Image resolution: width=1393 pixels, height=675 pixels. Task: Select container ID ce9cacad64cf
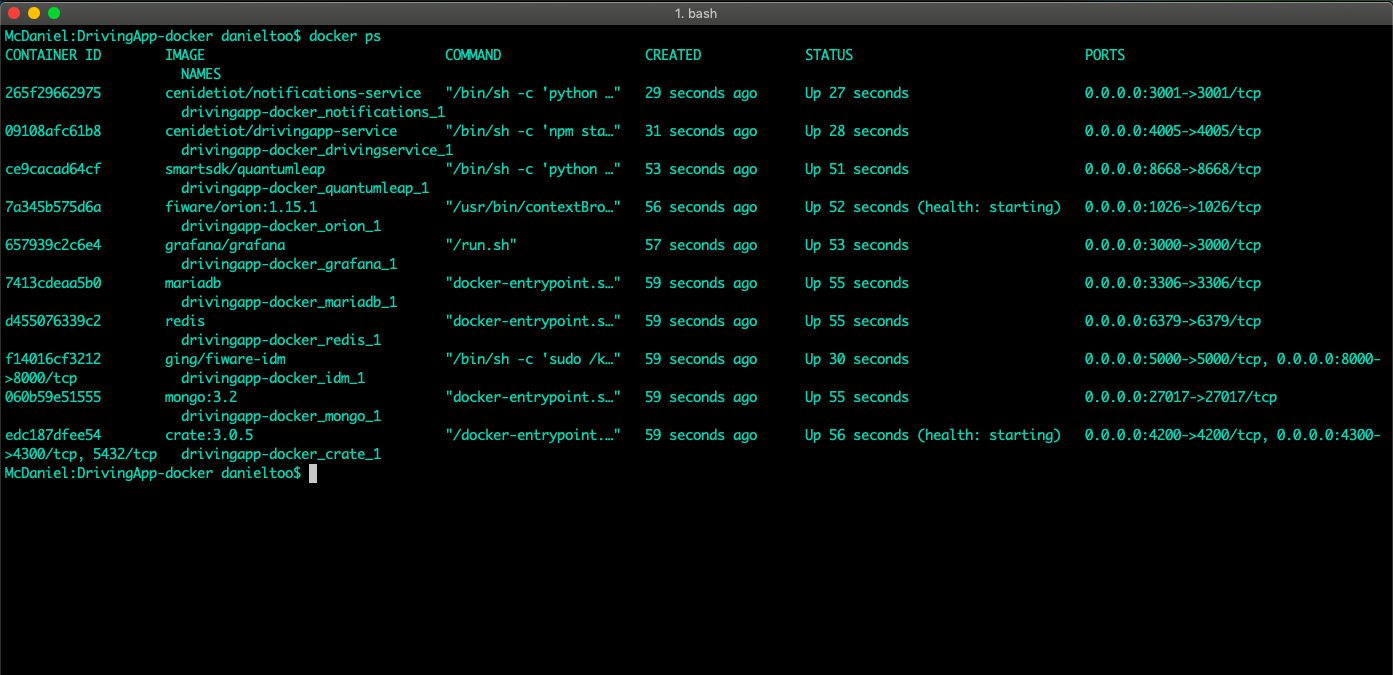(x=53, y=169)
